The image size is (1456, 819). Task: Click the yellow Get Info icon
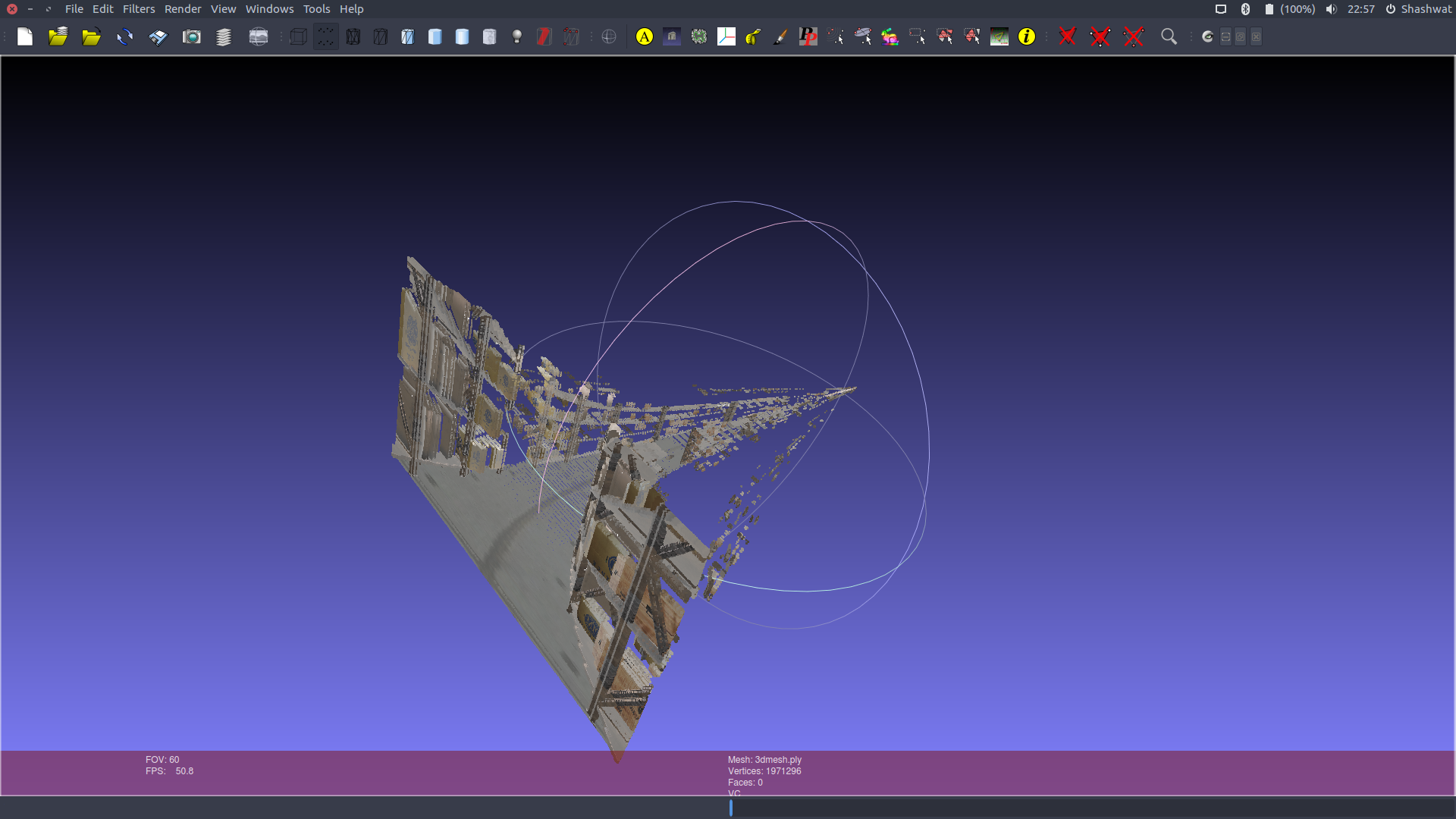[x=1027, y=36]
